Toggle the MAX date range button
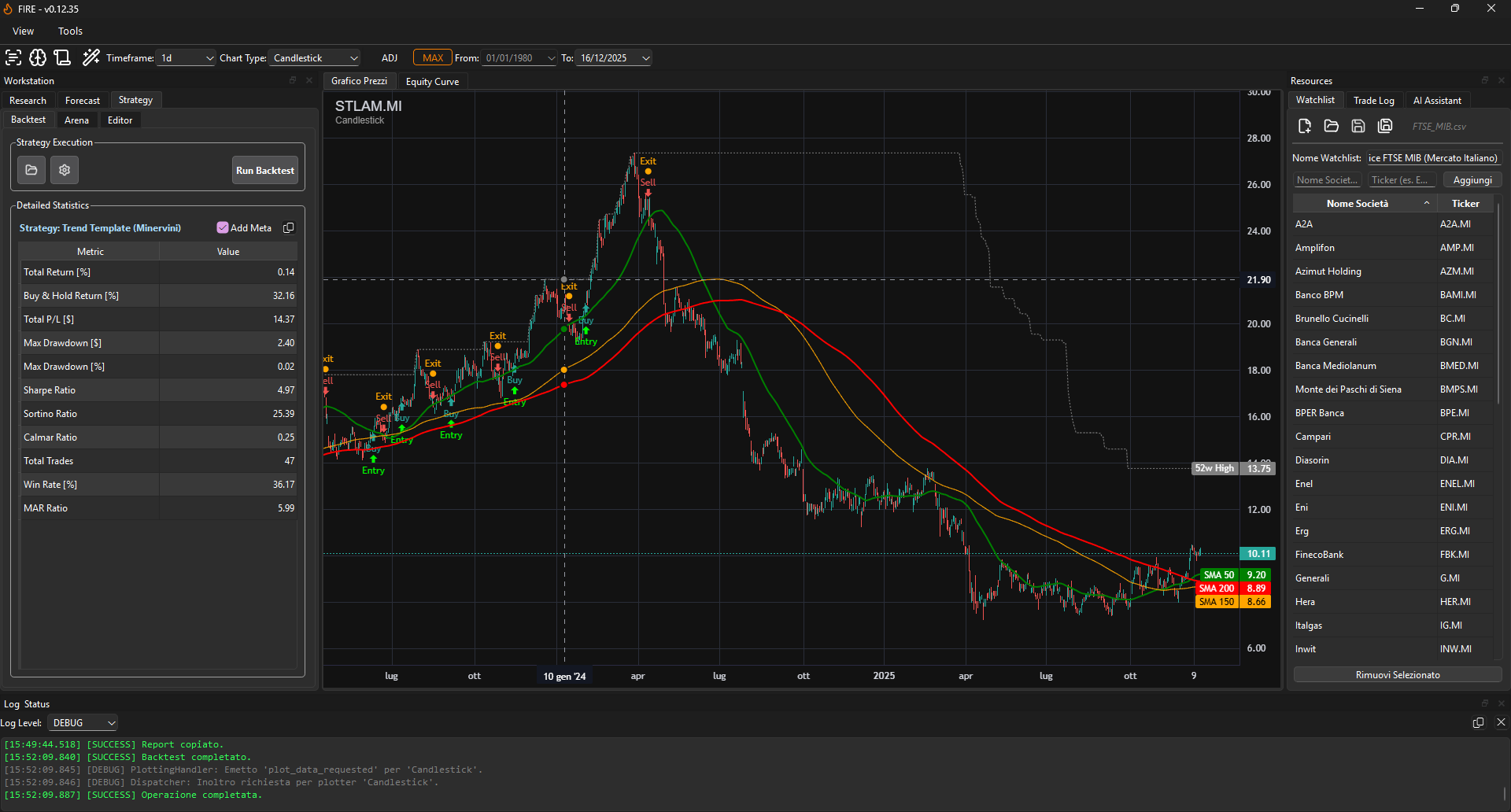Image resolution: width=1511 pixels, height=812 pixels. 433,58
